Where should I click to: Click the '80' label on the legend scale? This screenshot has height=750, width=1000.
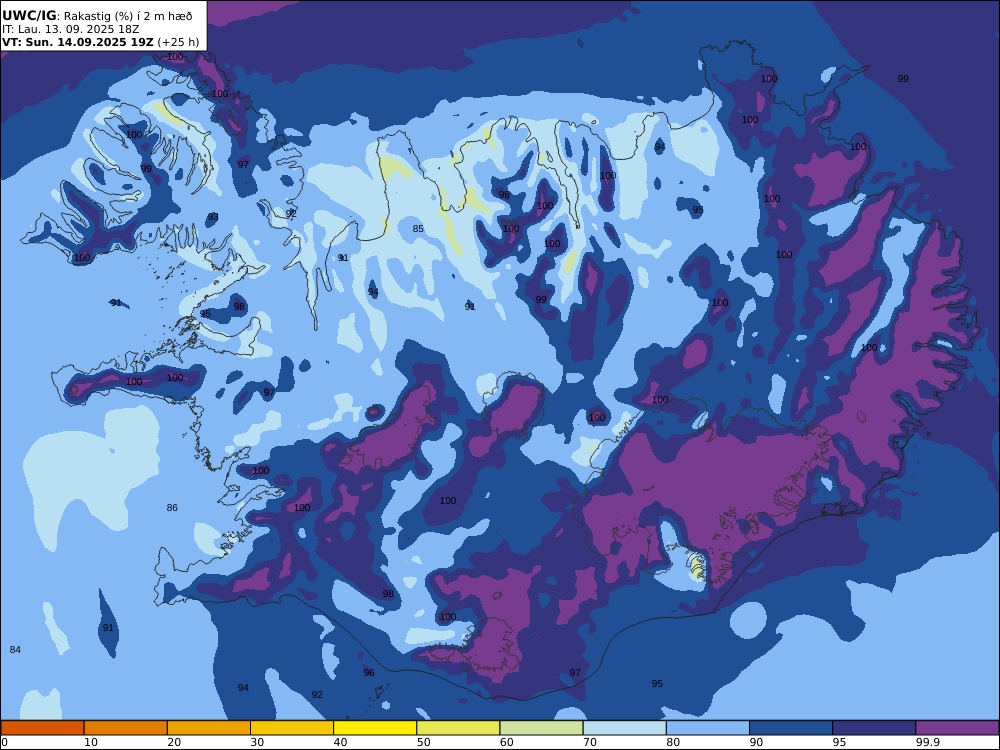(673, 742)
